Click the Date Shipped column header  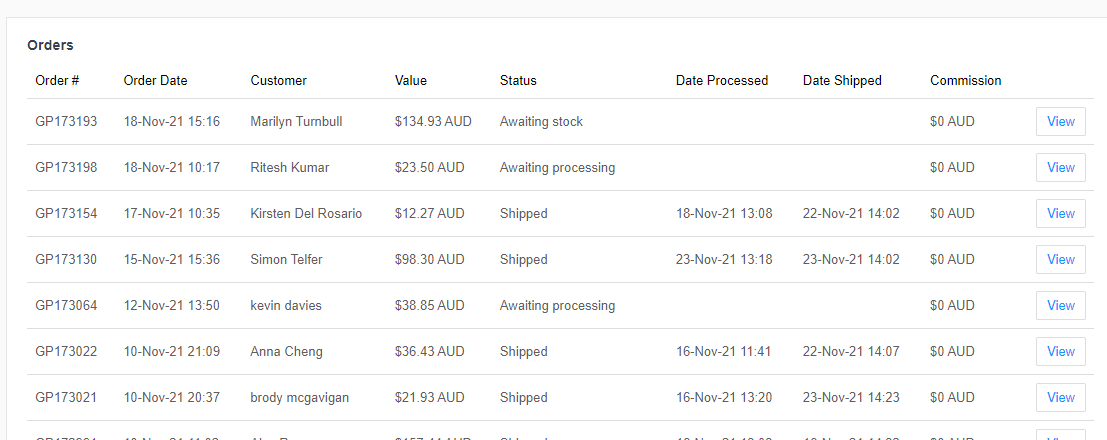(842, 80)
